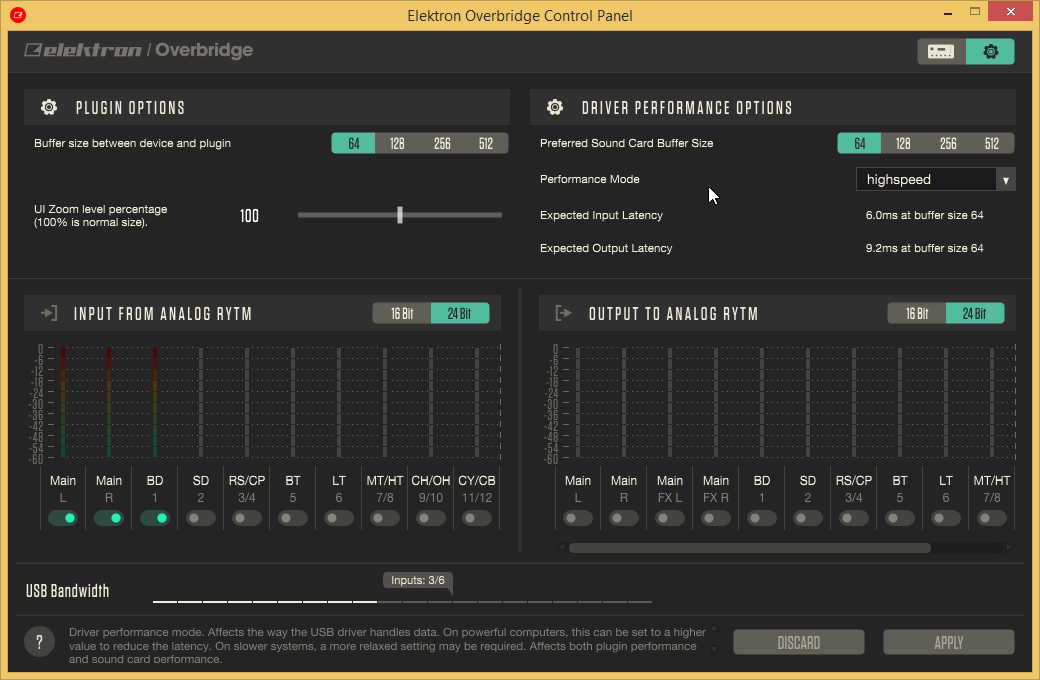Click the settings gear tab icon
The width and height of the screenshot is (1040, 680).
click(x=990, y=51)
